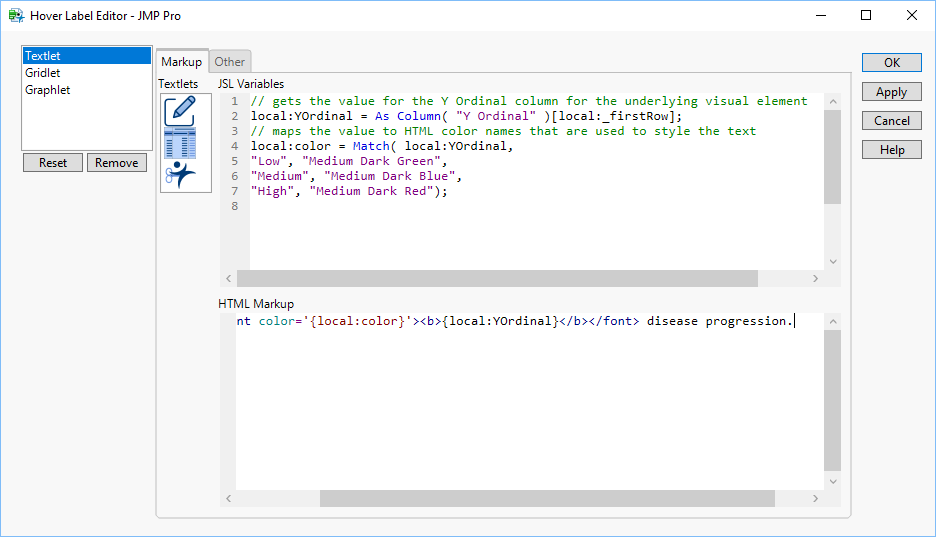The image size is (936, 537).
Task: Click HTML Markup horizontal scrollbar left arrow
Action: point(228,498)
